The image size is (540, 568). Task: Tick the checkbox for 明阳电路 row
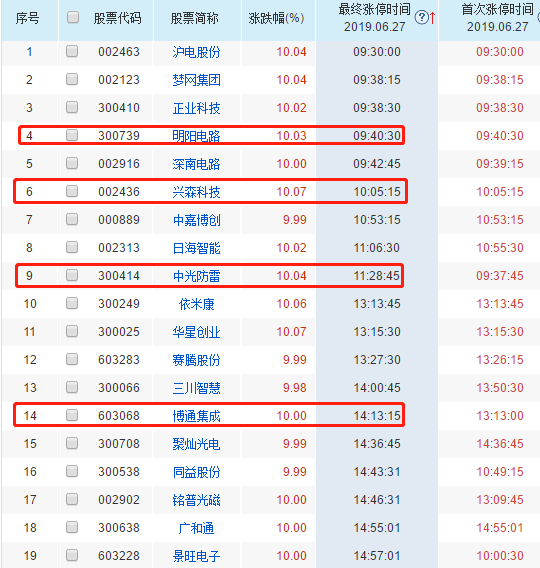pos(72,135)
